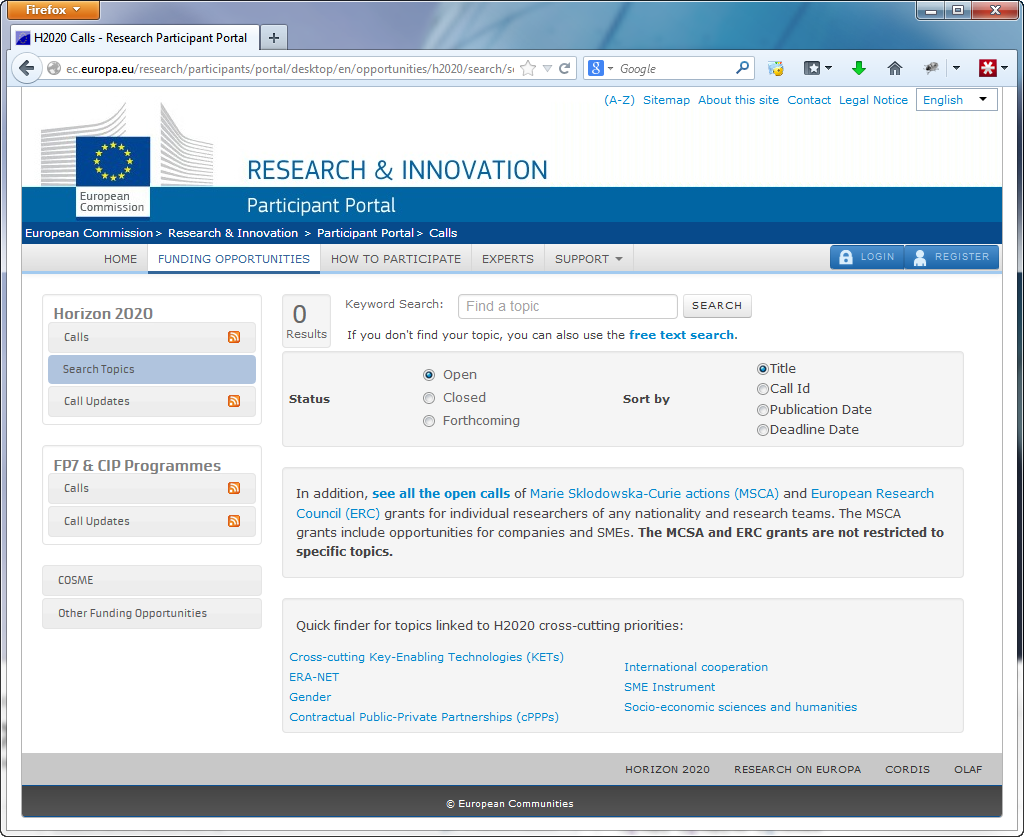
Task: Expand the search engine selector arrow
Action: (610, 69)
